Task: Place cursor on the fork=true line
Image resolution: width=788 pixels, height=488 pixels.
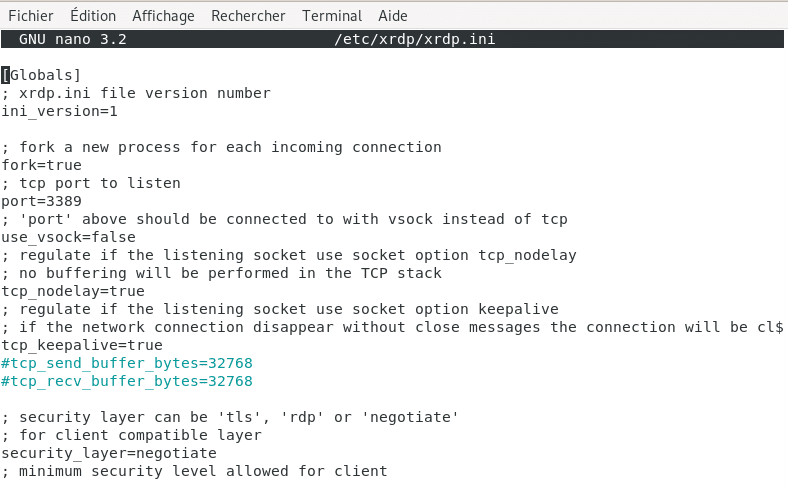Action: tap(42, 165)
